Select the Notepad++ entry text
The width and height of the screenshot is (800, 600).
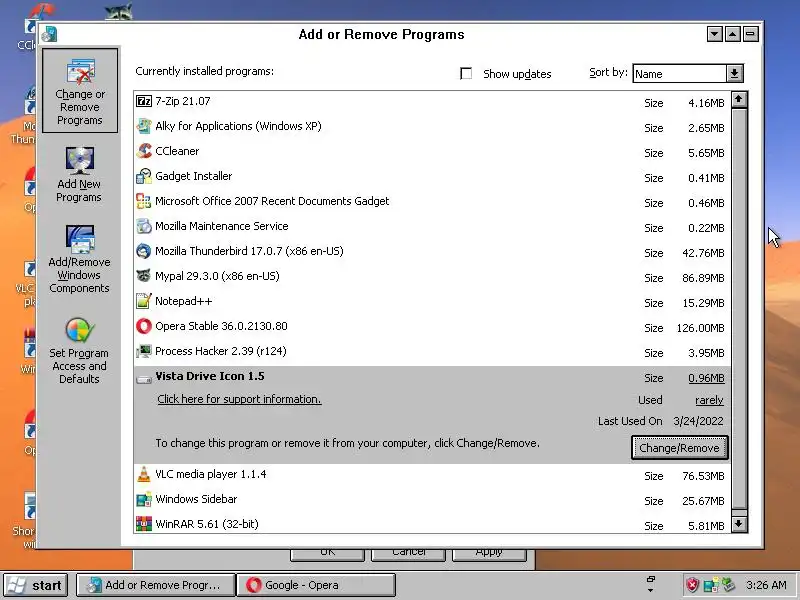click(x=184, y=301)
